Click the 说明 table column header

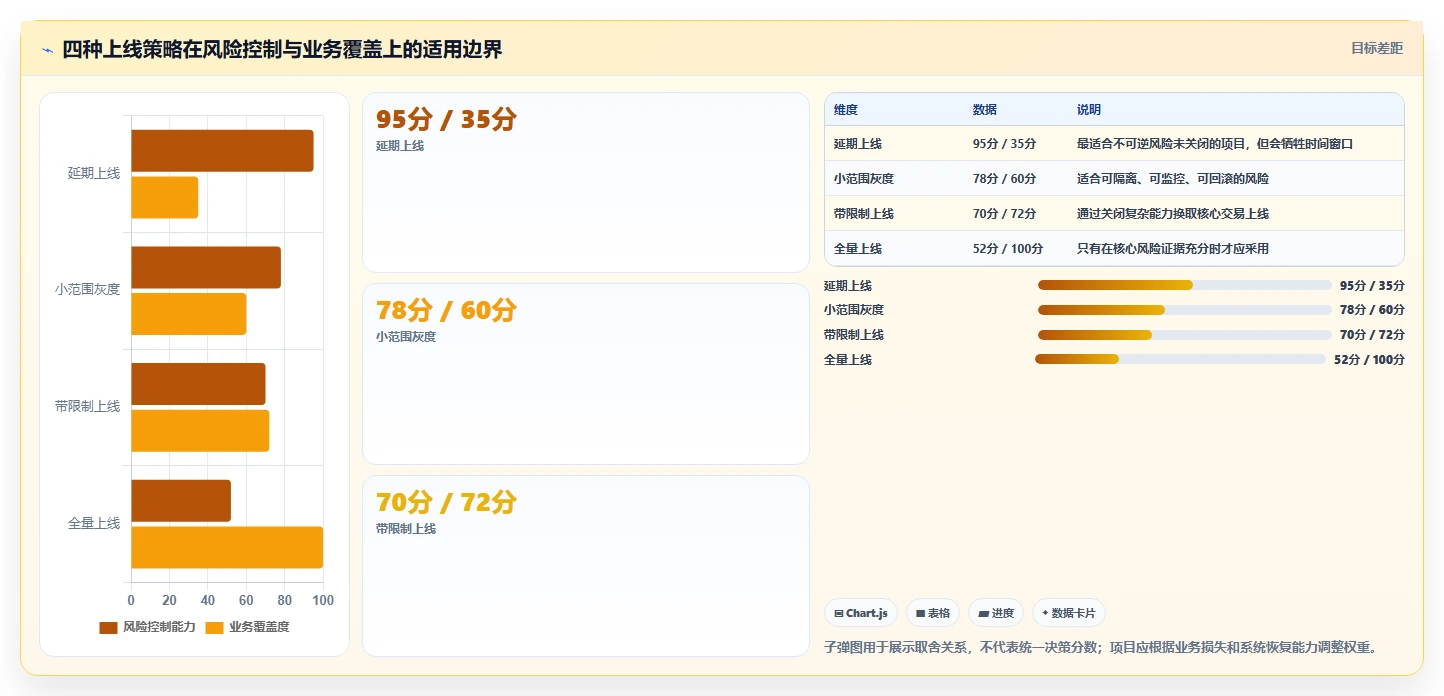click(1089, 110)
